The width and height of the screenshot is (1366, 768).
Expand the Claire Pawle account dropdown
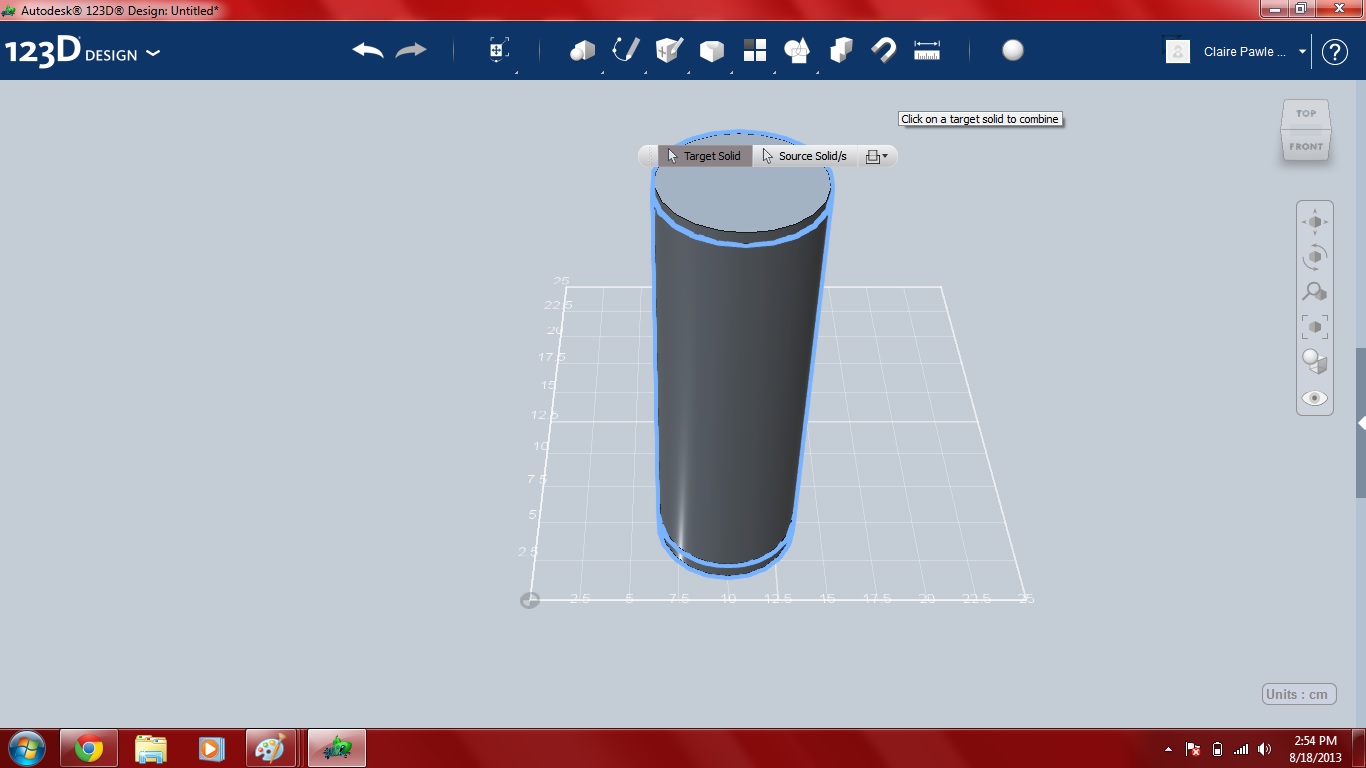click(x=1302, y=52)
